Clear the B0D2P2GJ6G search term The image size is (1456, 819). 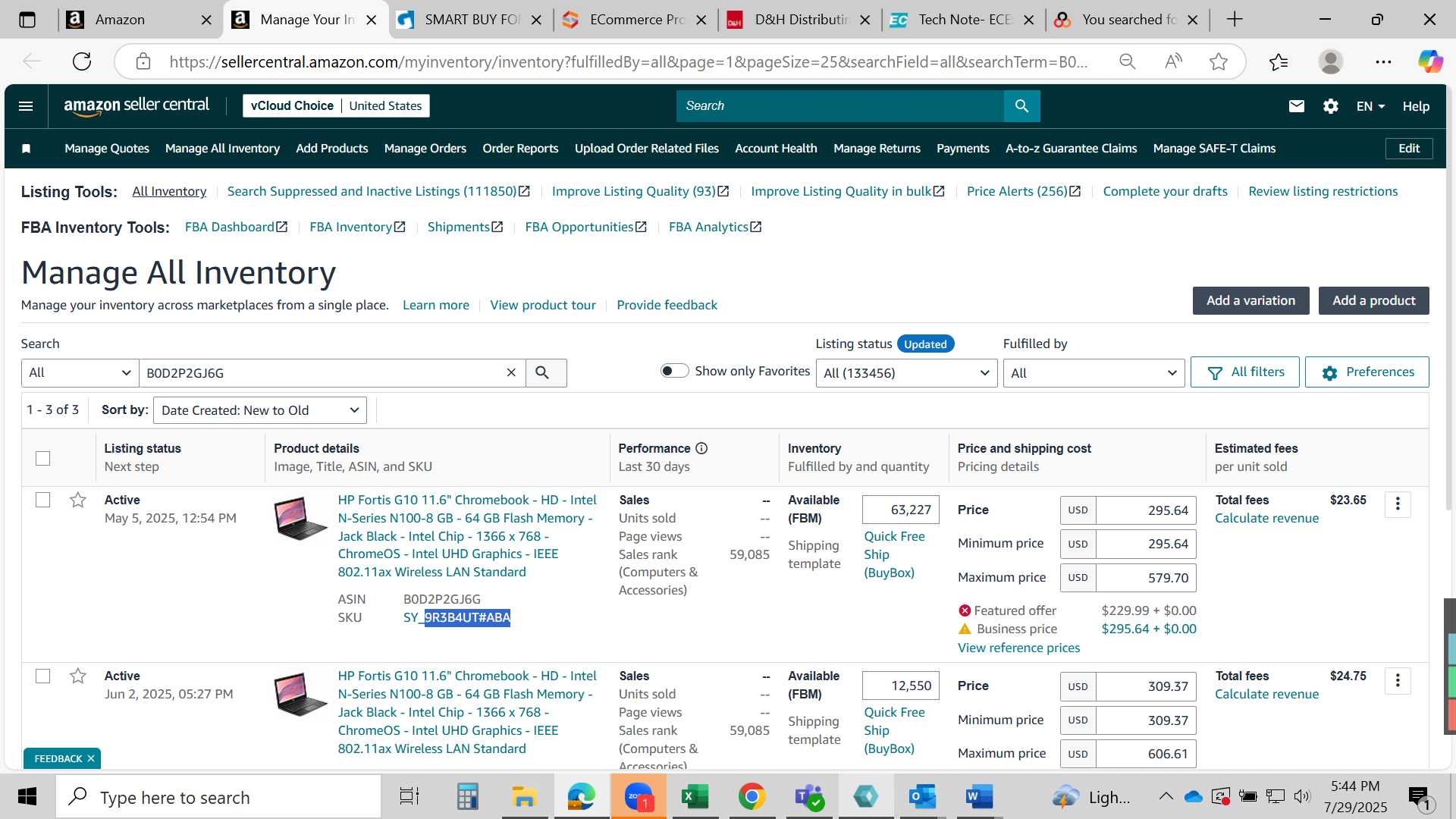[511, 372]
